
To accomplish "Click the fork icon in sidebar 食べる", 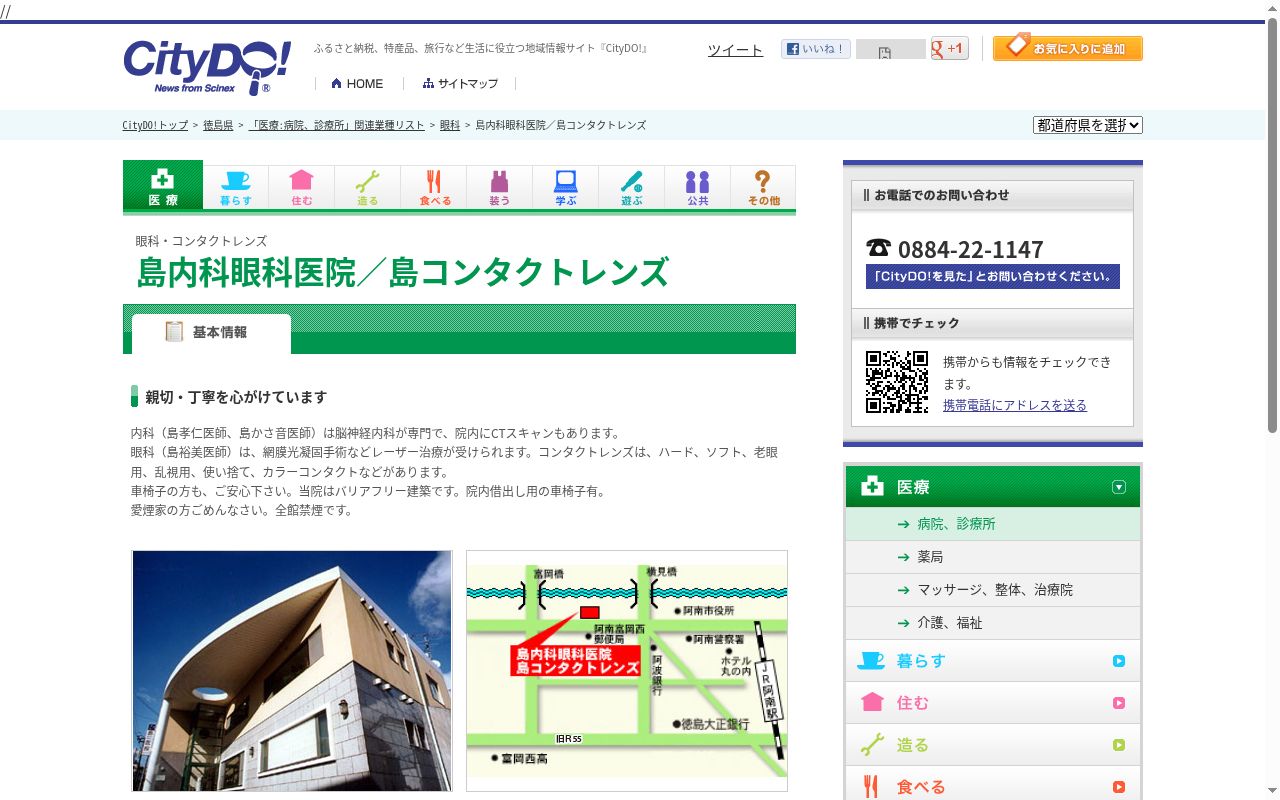I will point(871,786).
